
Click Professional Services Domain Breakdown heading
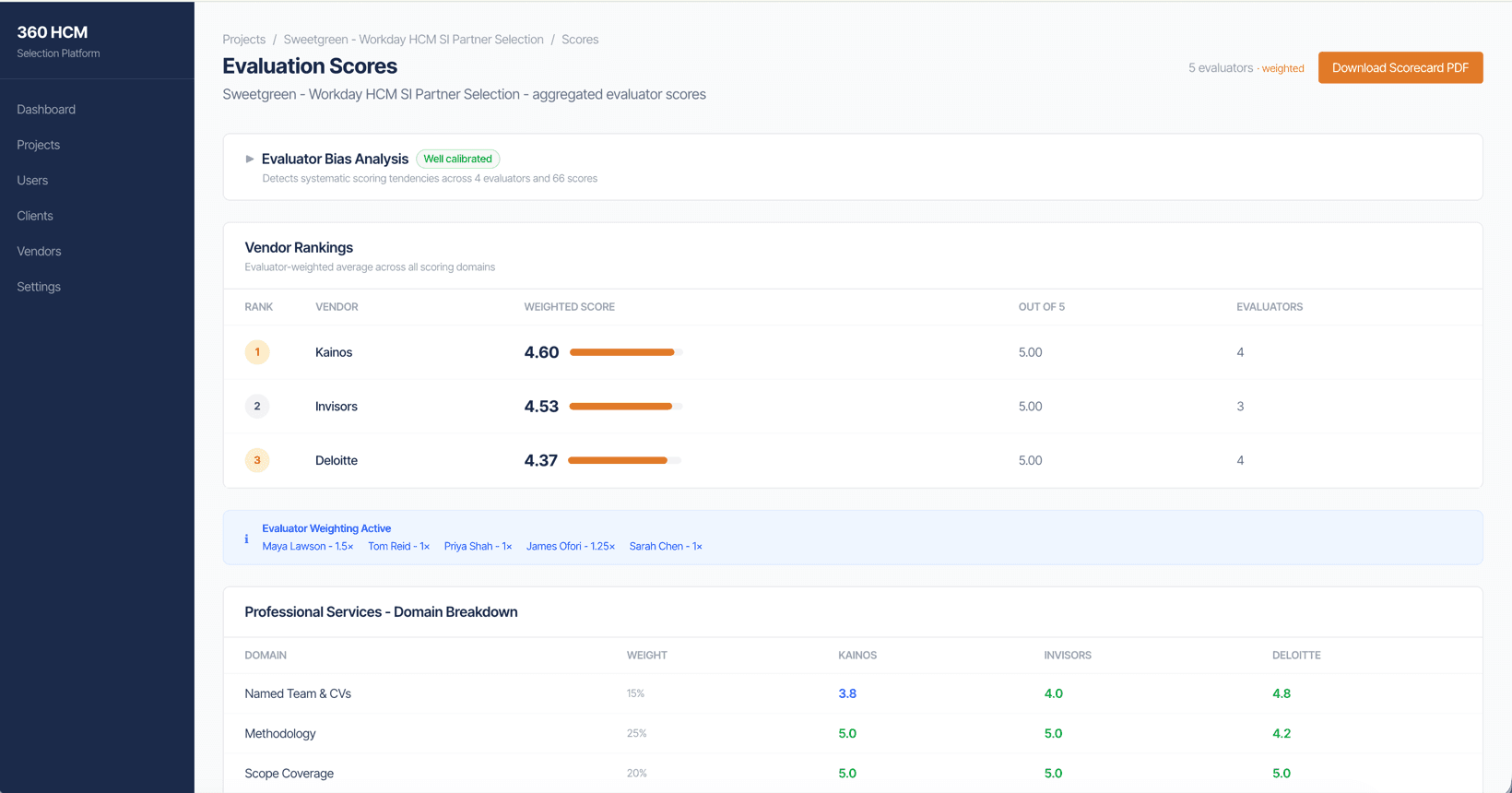[x=381, y=612]
